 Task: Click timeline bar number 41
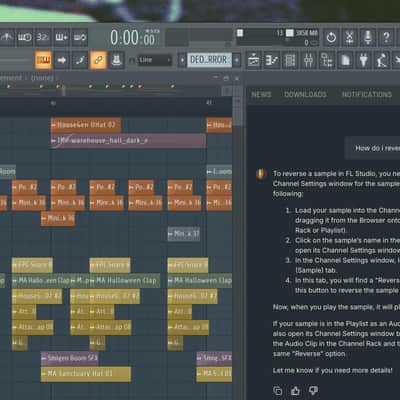(208, 103)
